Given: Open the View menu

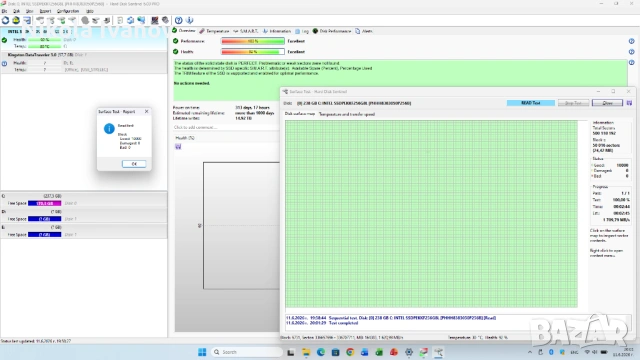Looking at the screenshot, I should tap(29, 11).
